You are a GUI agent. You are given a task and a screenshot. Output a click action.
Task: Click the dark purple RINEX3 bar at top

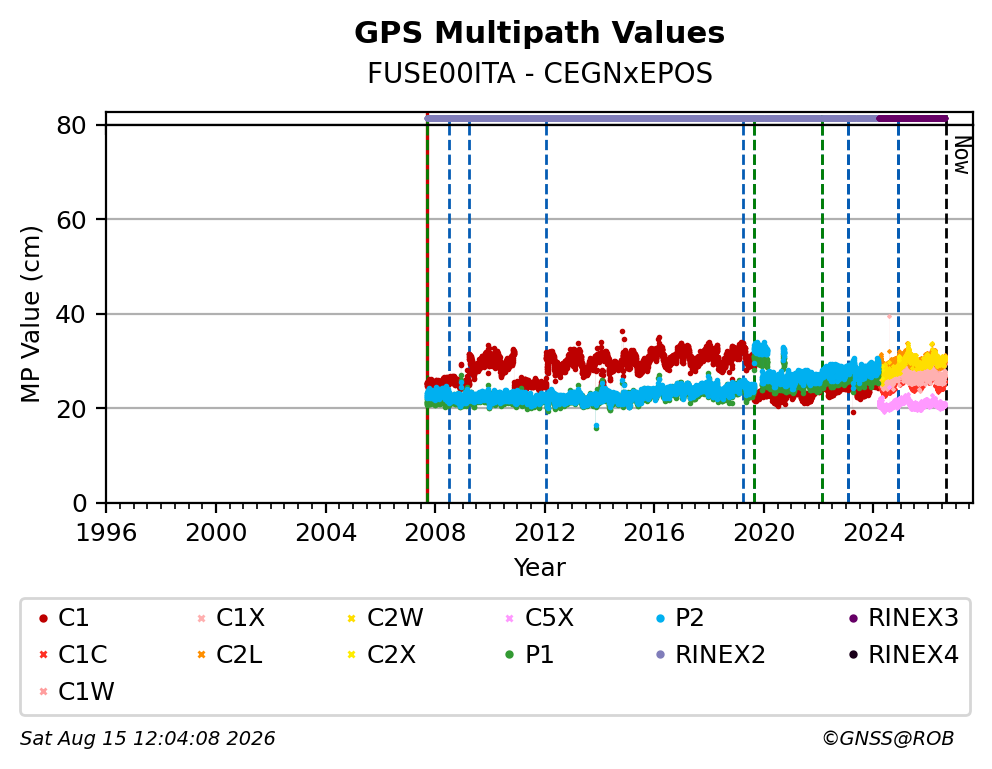(x=912, y=118)
